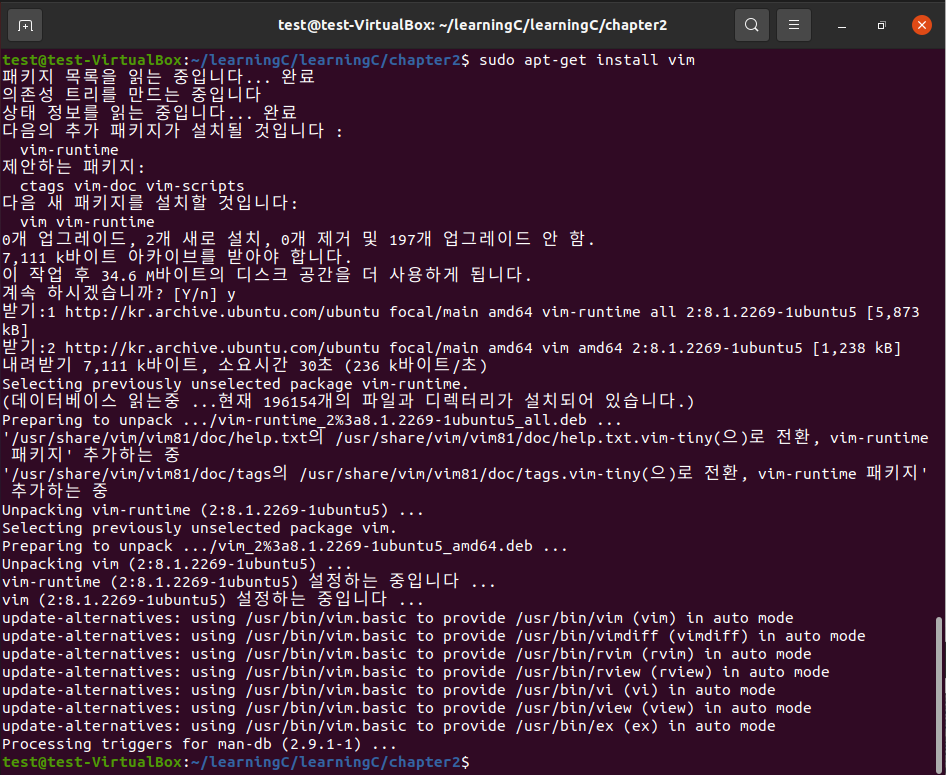Maximize the terminal window
Image resolution: width=946 pixels, height=775 pixels.
(x=881, y=25)
